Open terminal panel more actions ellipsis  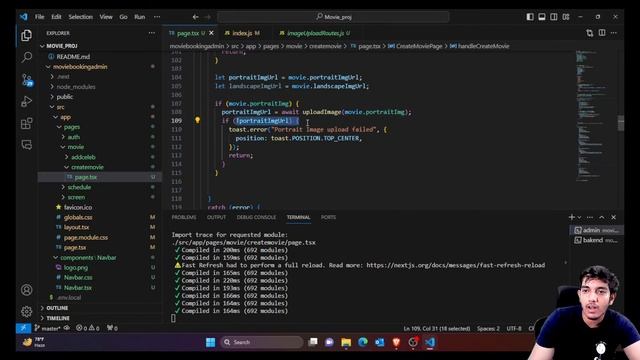[590, 217]
